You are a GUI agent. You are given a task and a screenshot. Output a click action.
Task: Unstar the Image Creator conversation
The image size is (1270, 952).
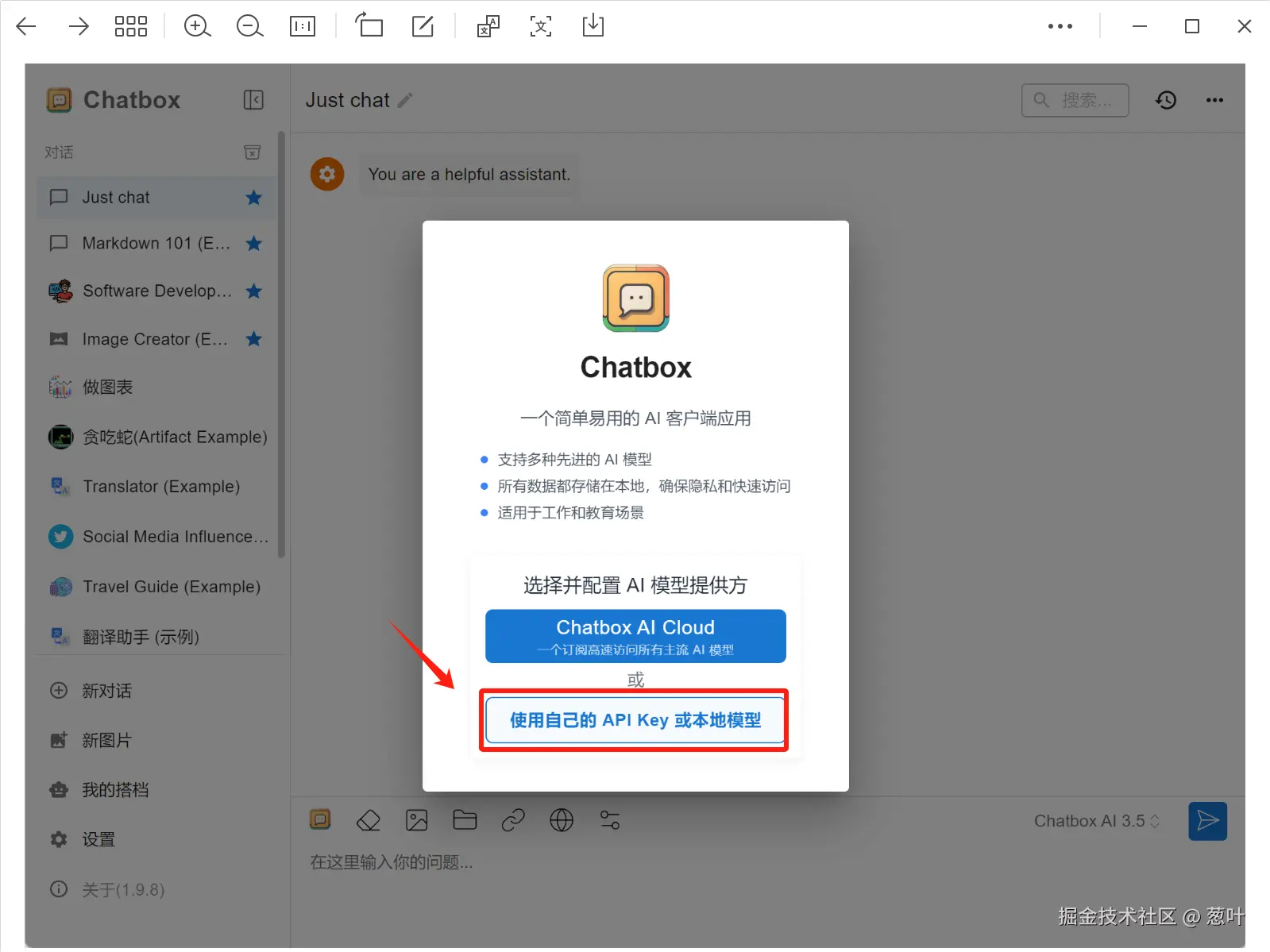(253, 339)
